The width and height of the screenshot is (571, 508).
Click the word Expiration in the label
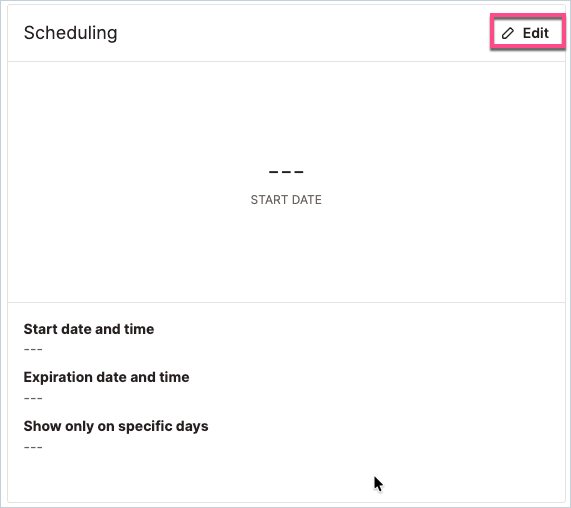58,377
